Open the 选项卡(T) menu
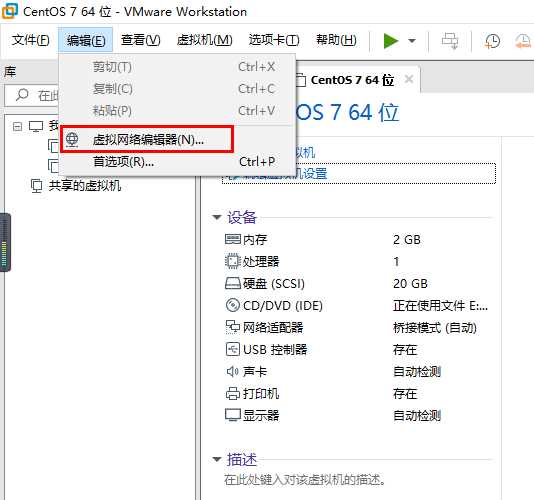Image resolution: width=534 pixels, height=500 pixels. (274, 40)
